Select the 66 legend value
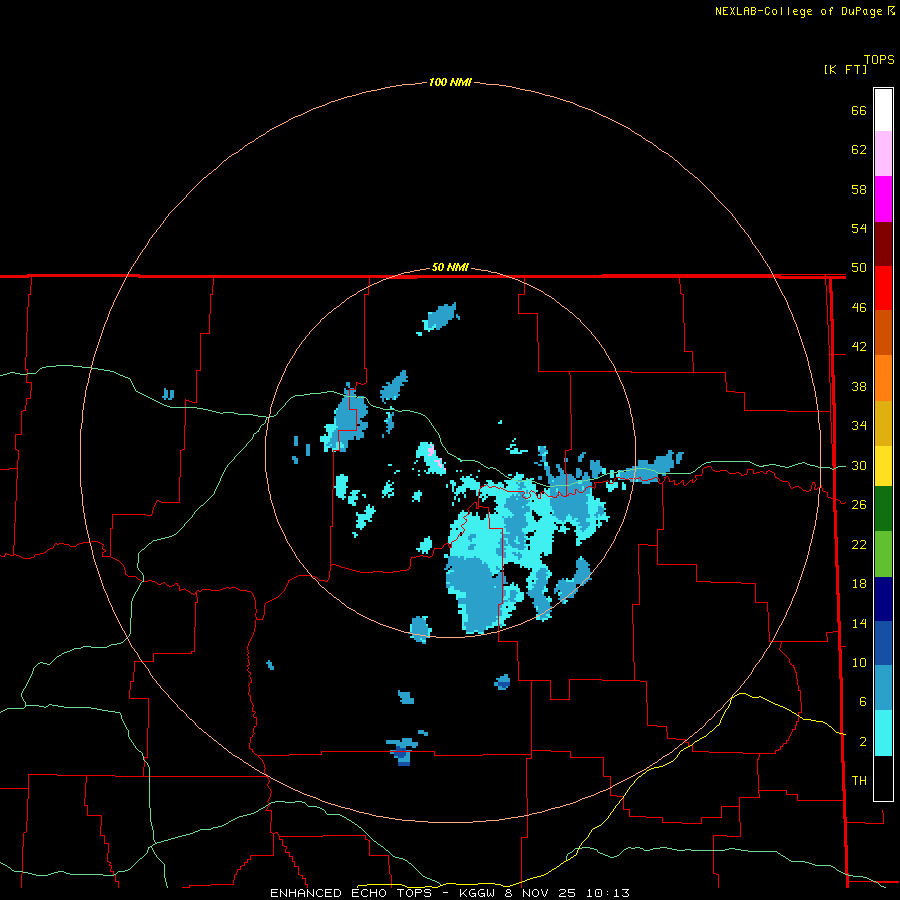 click(859, 111)
